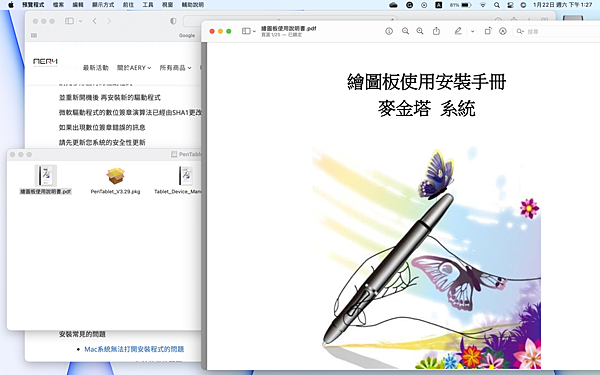Viewport: 600px width, 375px height.
Task: Click the text 請先更新您系統的安全性更新
Action: pyautogui.click(x=102, y=142)
